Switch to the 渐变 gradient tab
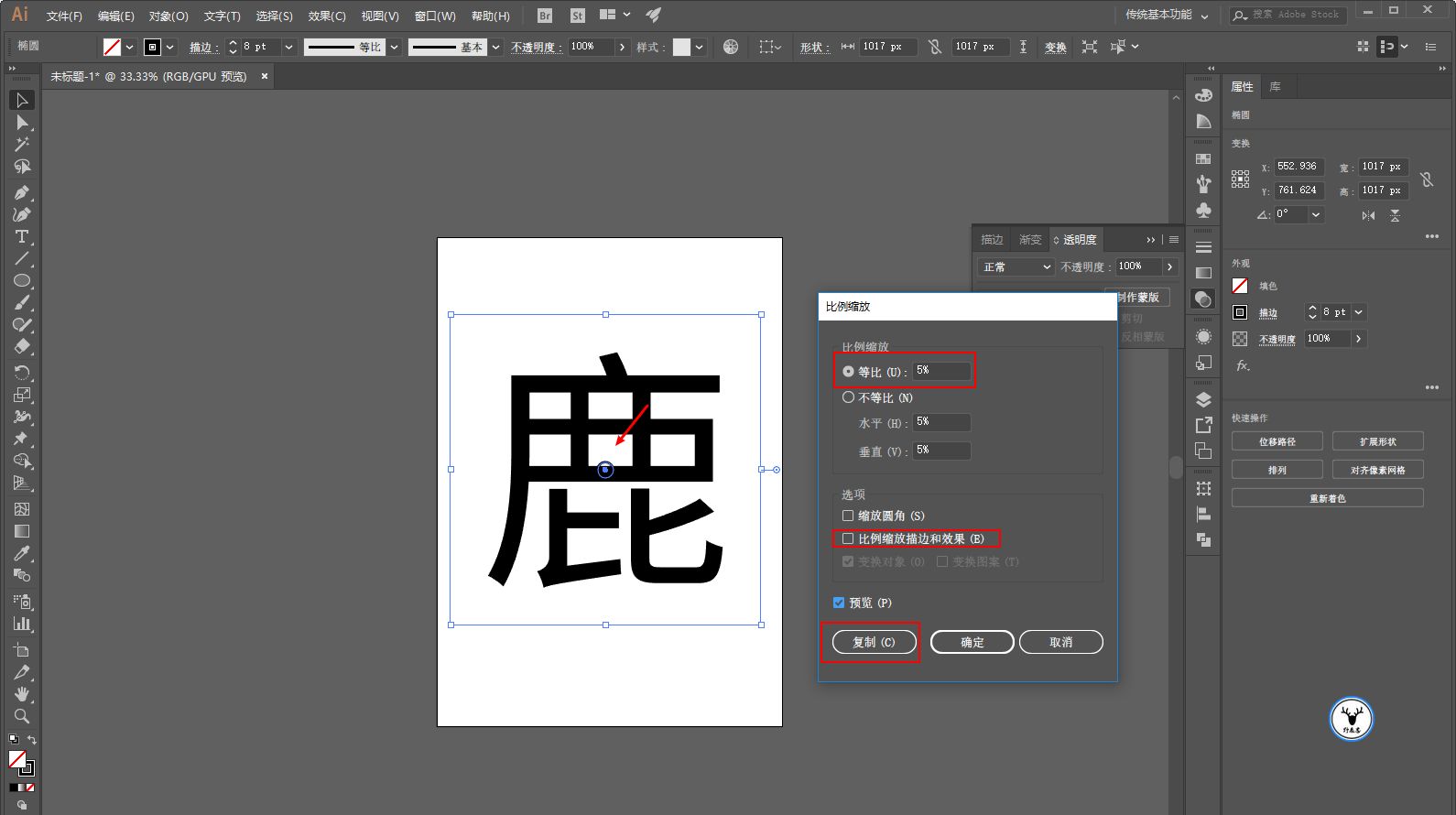 1030,240
